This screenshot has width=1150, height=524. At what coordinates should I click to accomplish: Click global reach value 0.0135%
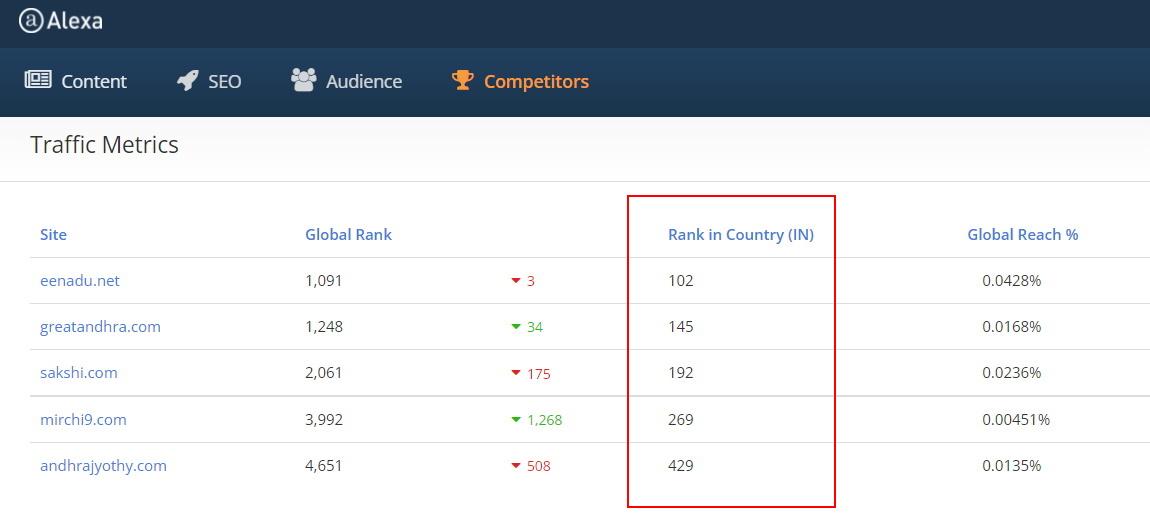click(x=1011, y=466)
